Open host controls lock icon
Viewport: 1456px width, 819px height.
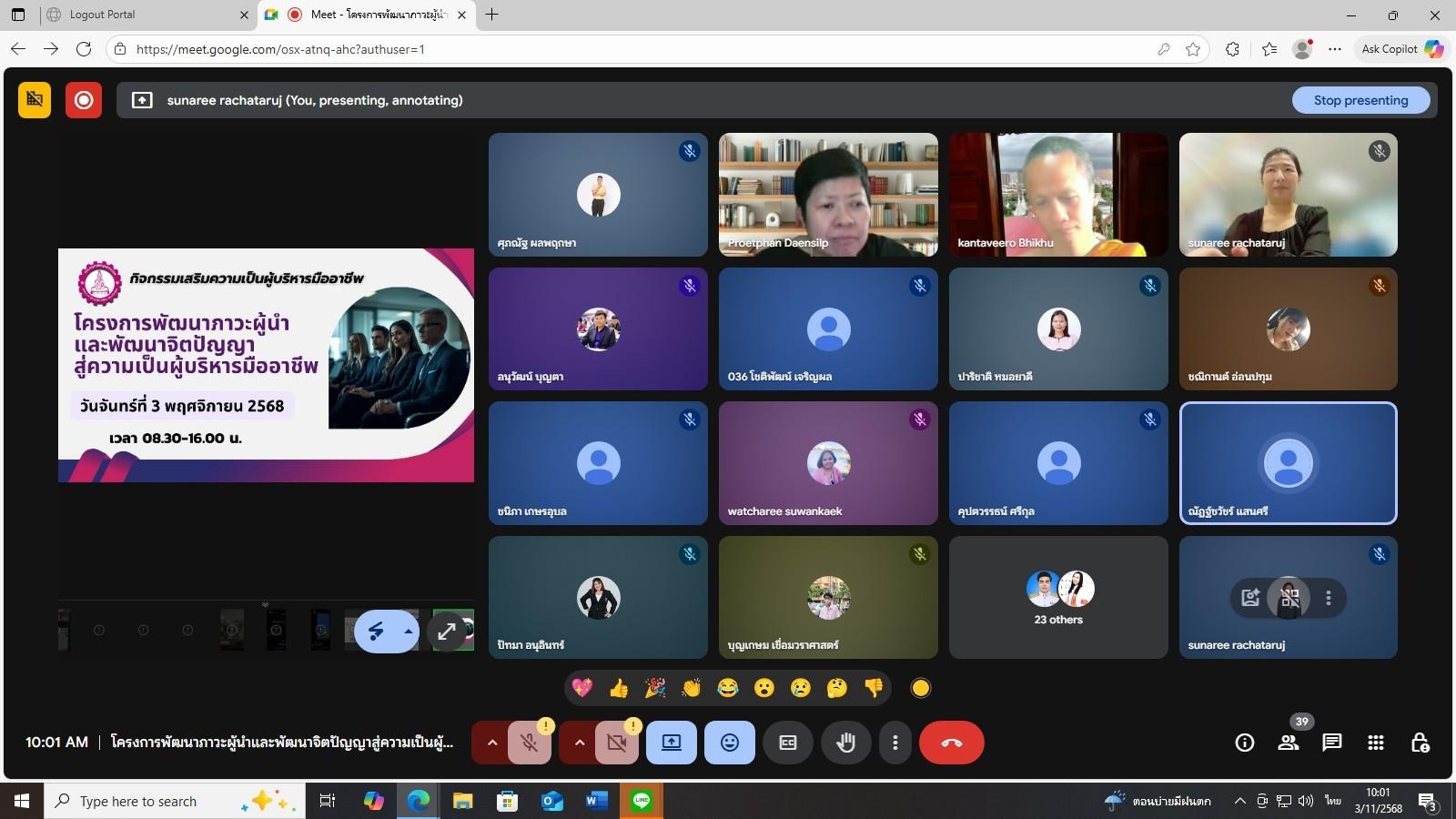click(1420, 743)
